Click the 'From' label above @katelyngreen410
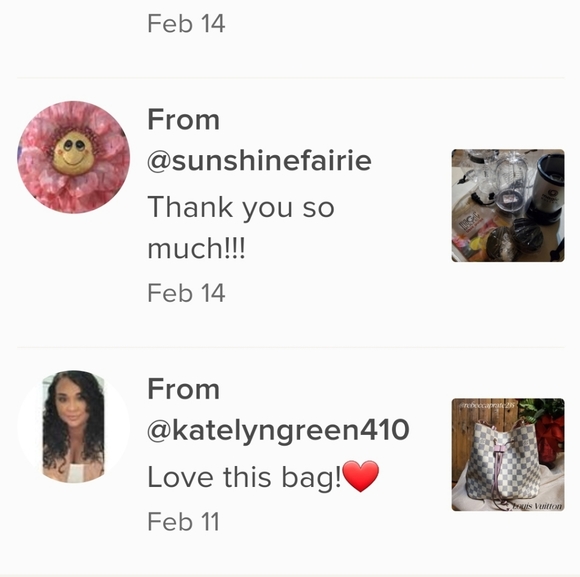The width and height of the screenshot is (580, 577). click(183, 389)
